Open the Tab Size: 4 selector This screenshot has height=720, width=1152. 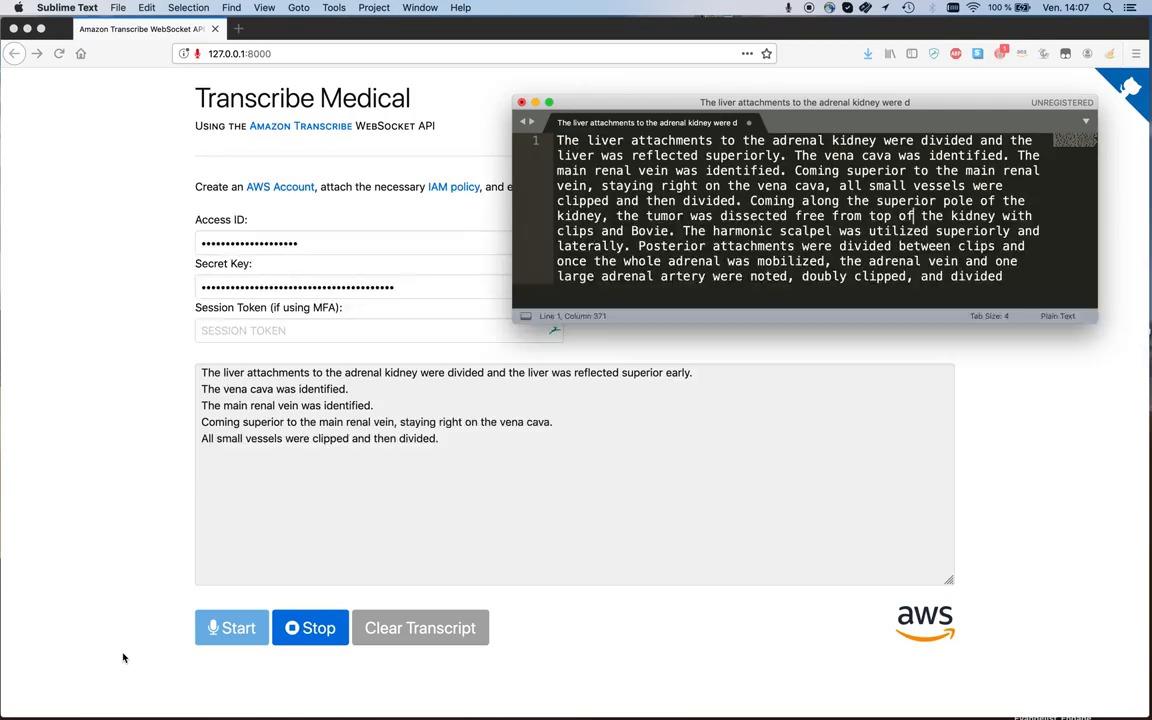coord(989,316)
